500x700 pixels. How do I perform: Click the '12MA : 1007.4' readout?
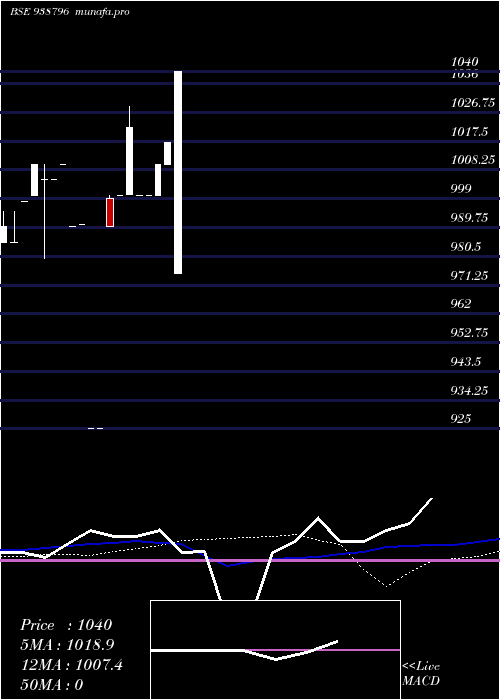coord(72,665)
